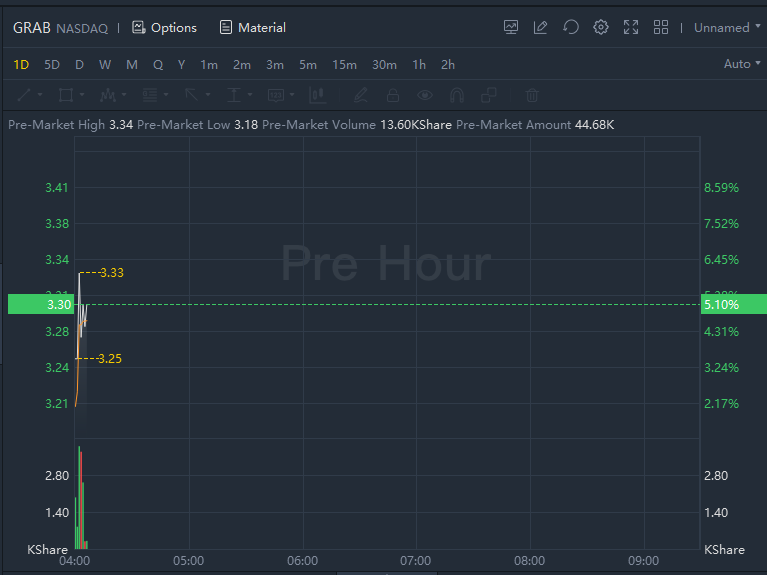Switch to the daily D timeframe
The image size is (767, 575).
tap(79, 65)
